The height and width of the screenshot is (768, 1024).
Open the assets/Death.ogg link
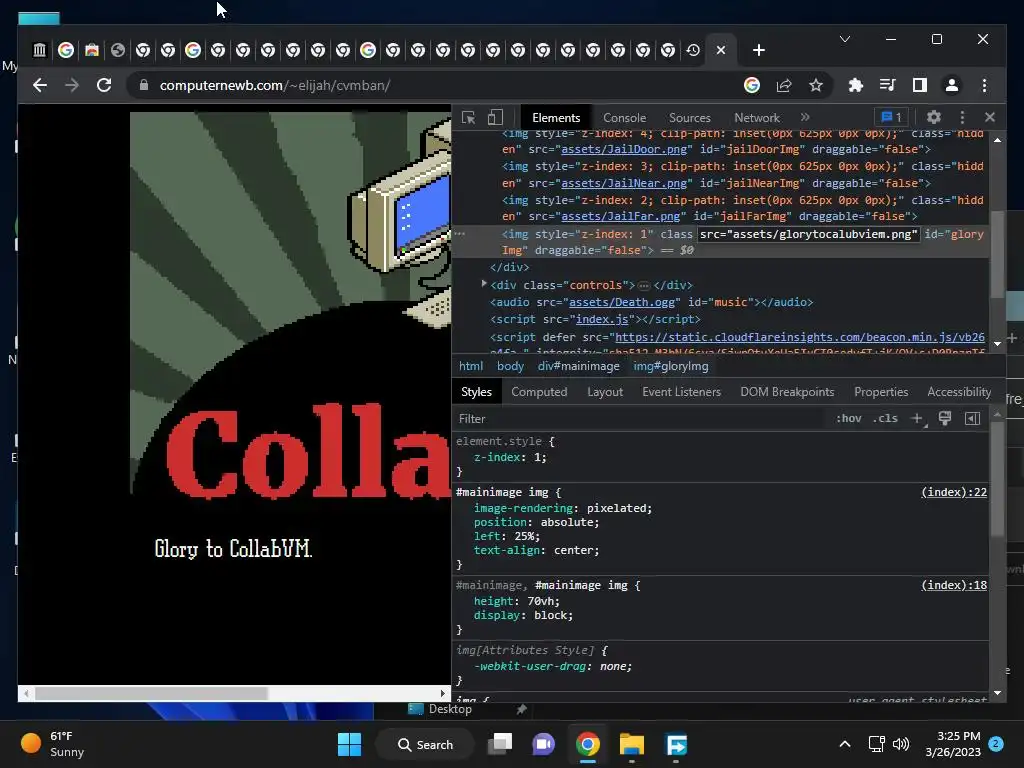[x=621, y=302]
